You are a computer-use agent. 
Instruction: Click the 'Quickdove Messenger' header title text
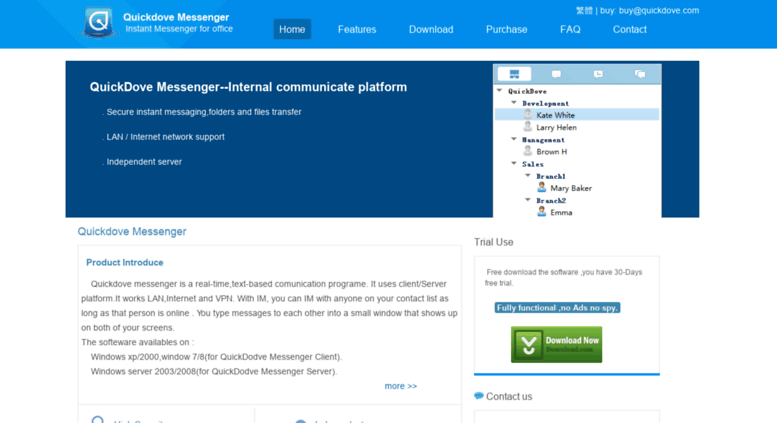[176, 17]
